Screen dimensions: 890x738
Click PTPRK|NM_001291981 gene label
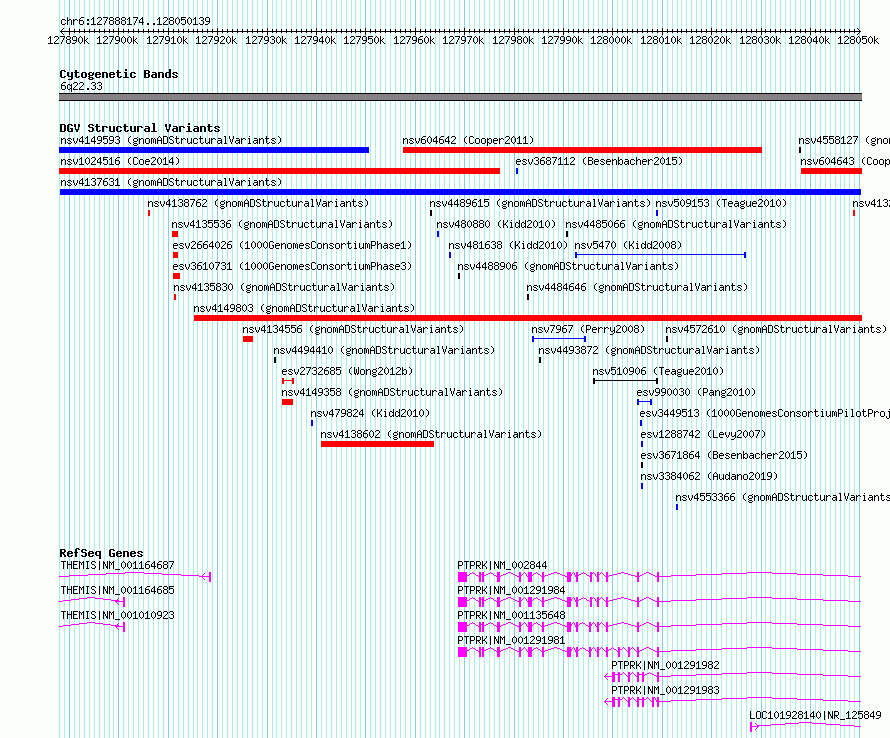[x=511, y=640]
